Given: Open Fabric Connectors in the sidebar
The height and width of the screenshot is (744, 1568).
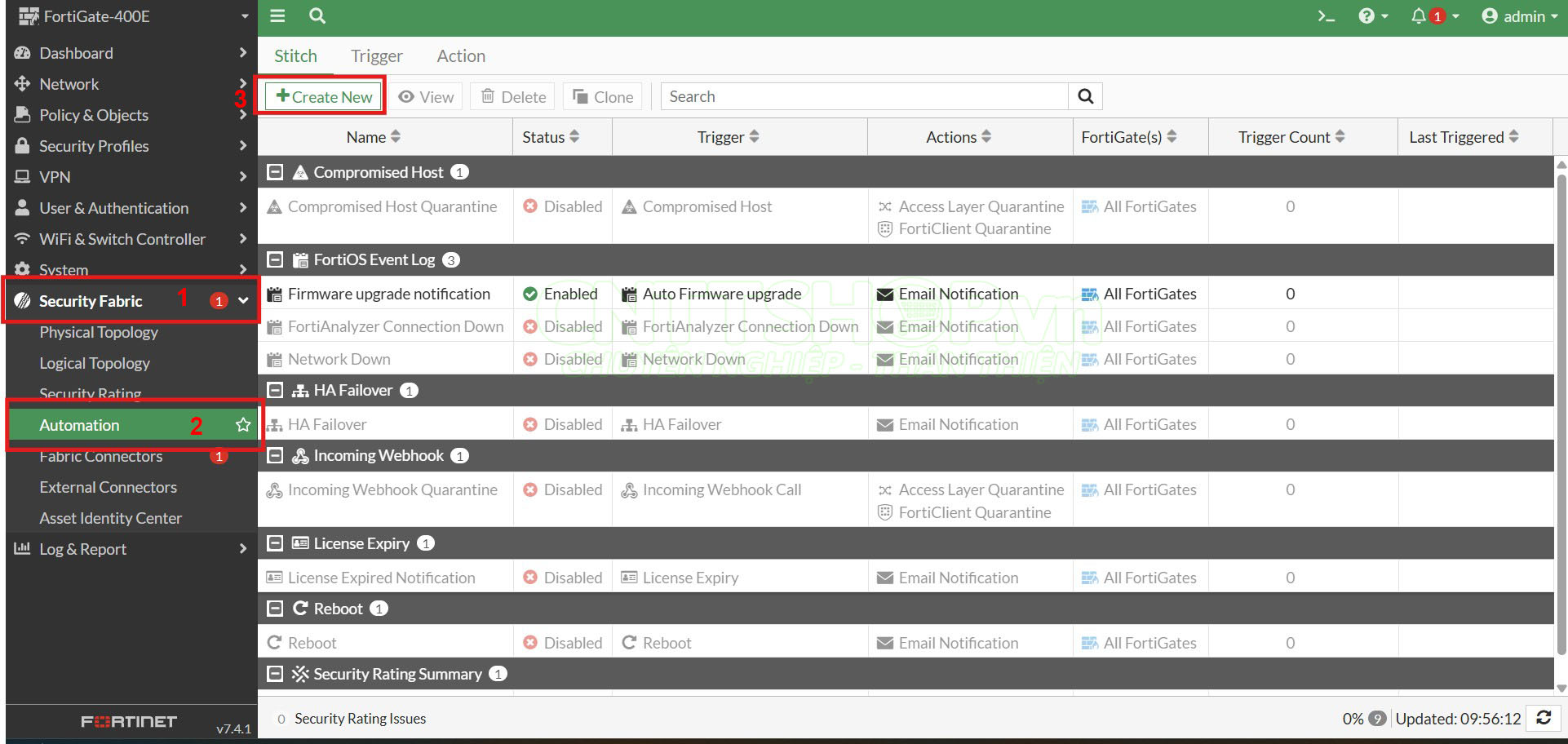Looking at the screenshot, I should click(101, 457).
